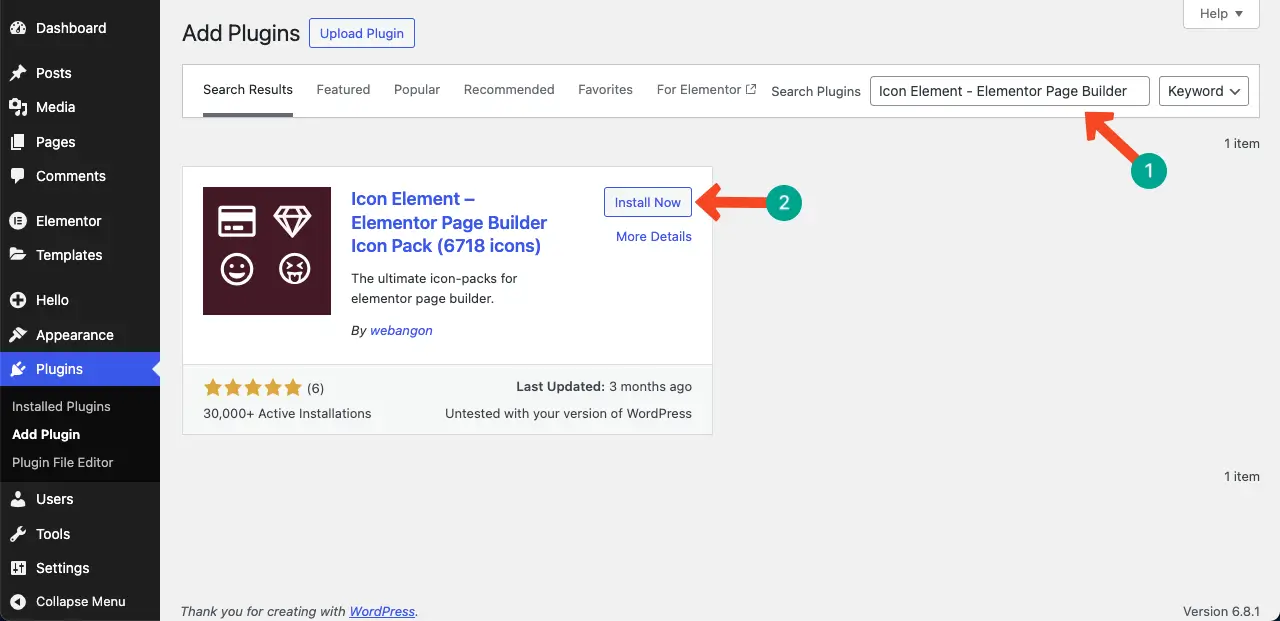Open Installed Plugins submenu item
Image resolution: width=1280 pixels, height=621 pixels.
click(61, 407)
